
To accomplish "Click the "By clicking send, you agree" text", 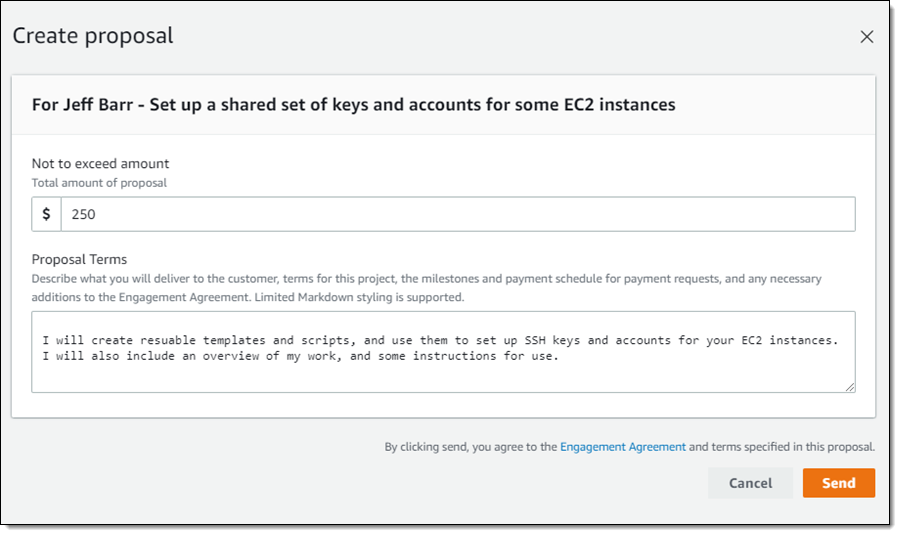I will click(470, 447).
